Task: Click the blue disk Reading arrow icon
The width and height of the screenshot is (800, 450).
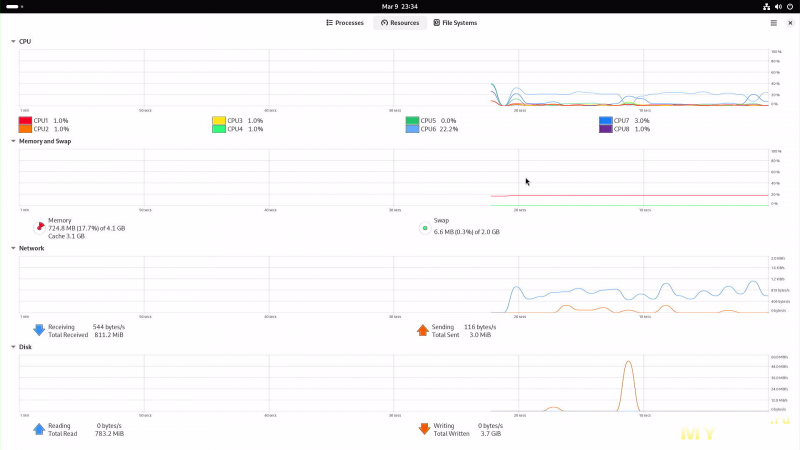Action: coord(39,429)
